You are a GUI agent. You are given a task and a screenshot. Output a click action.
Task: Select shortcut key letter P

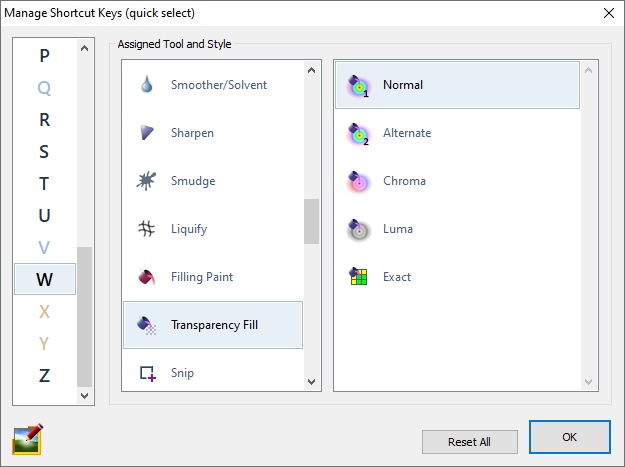44,56
